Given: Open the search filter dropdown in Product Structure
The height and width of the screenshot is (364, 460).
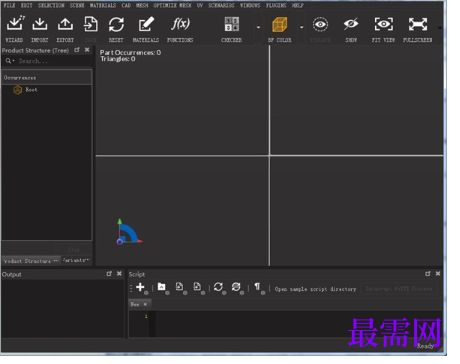Looking at the screenshot, I should pyautogui.click(x=10, y=61).
